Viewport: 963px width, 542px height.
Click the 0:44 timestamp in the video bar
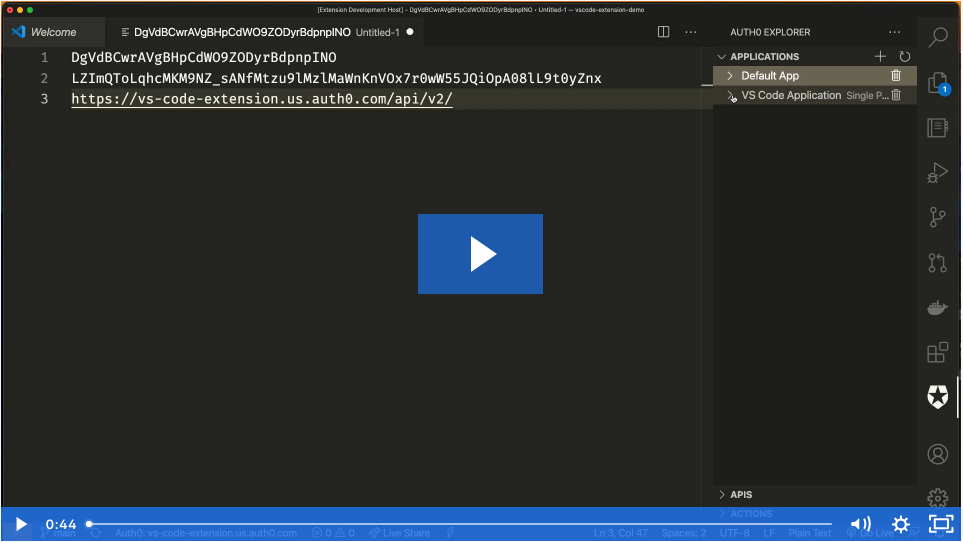coord(61,524)
